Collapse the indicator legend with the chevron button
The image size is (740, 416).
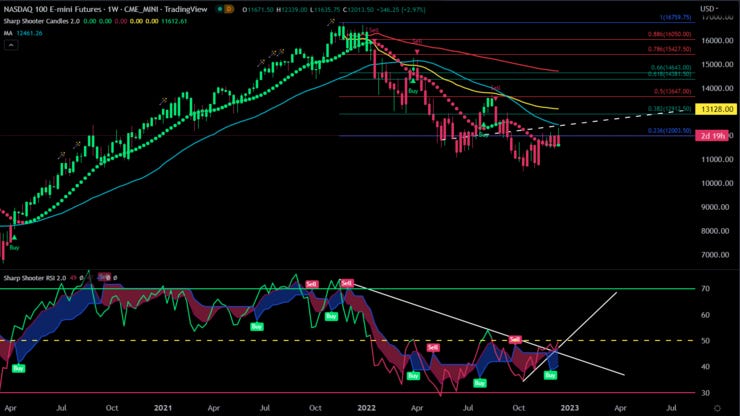point(11,45)
